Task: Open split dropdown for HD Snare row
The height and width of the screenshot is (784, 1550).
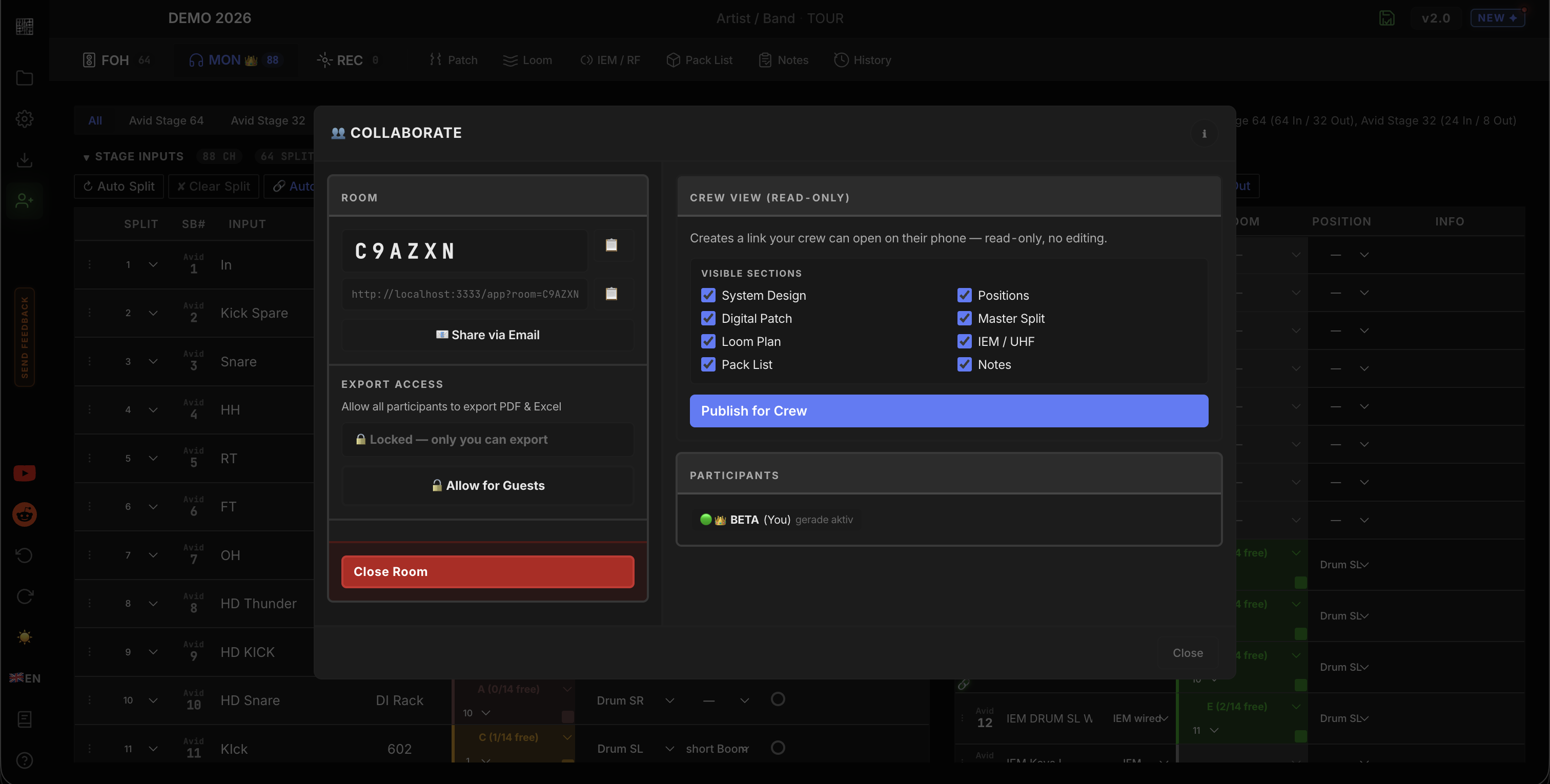Action: click(153, 700)
